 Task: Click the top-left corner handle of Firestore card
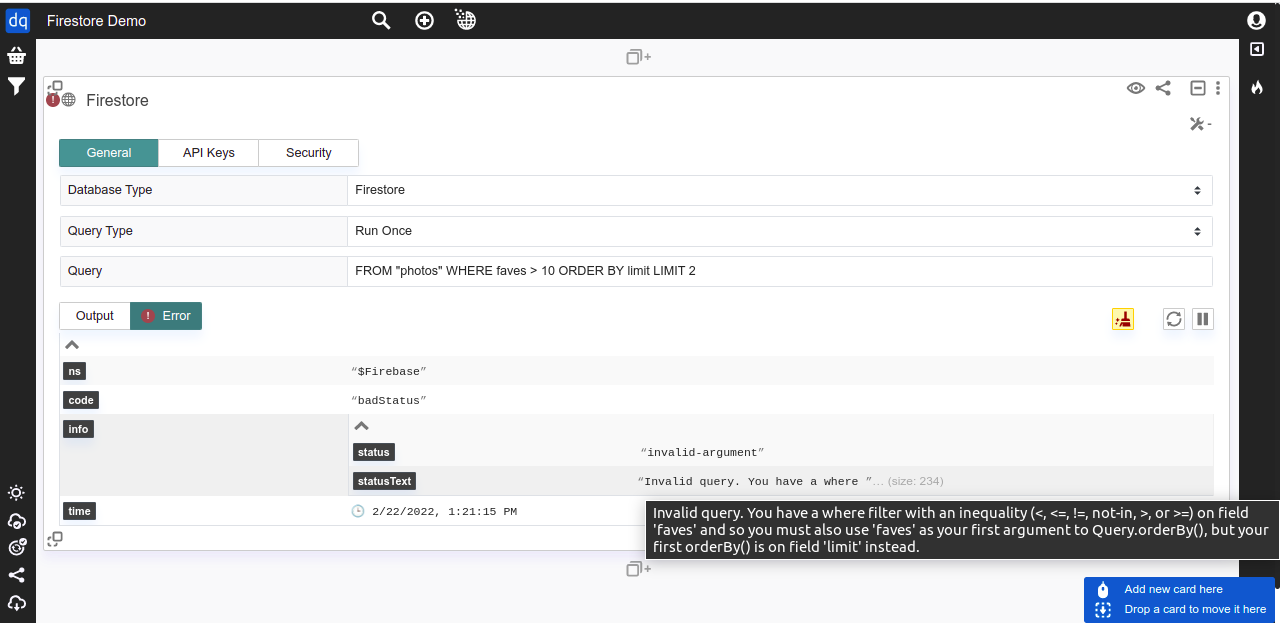click(55, 87)
